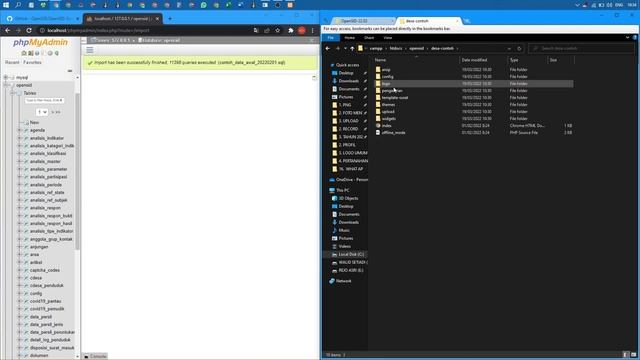Screen dimensions: 640x360
Task: Click the browser back button
Action: (7, 30)
